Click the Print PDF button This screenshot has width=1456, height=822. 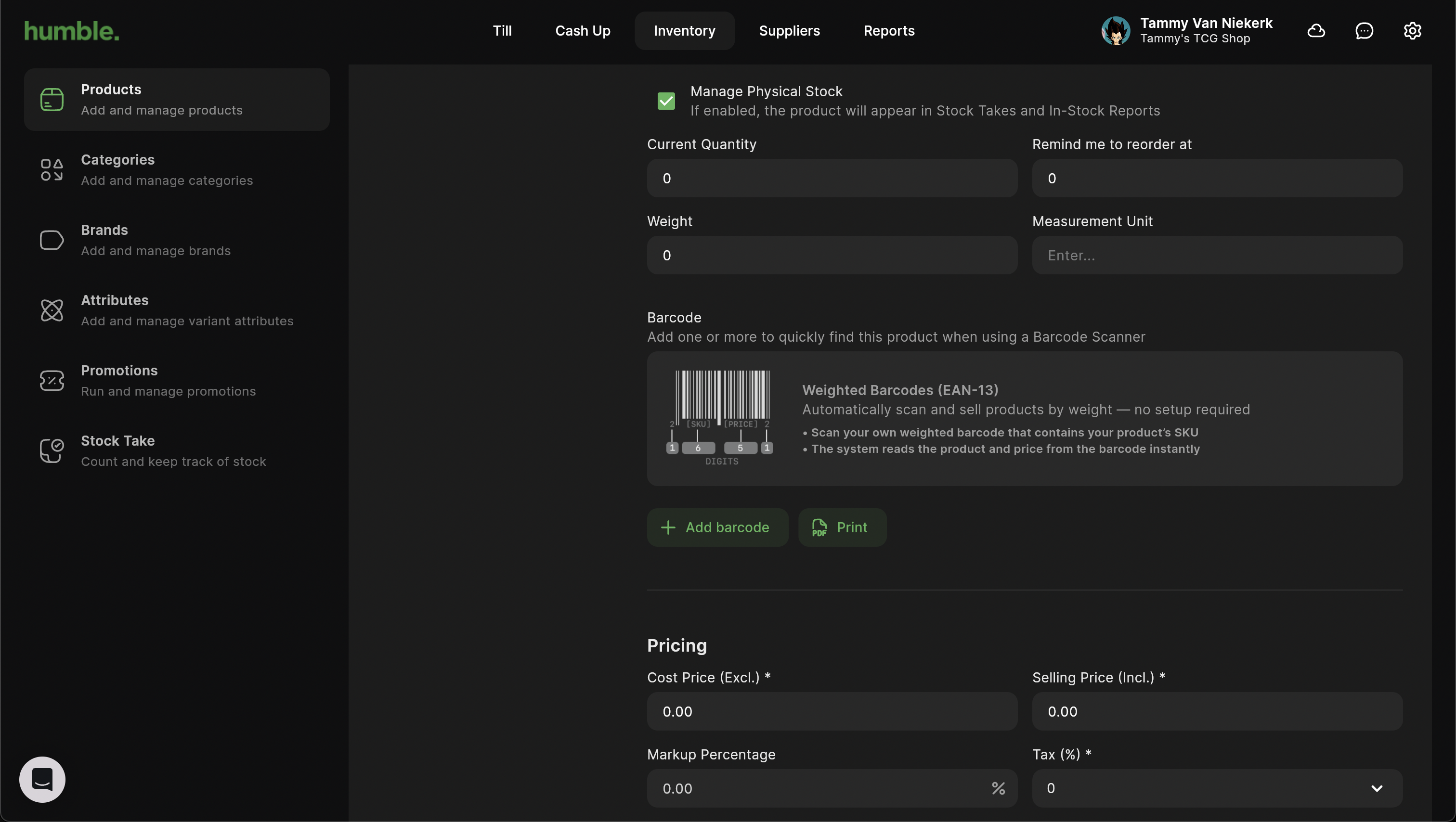tap(842, 527)
